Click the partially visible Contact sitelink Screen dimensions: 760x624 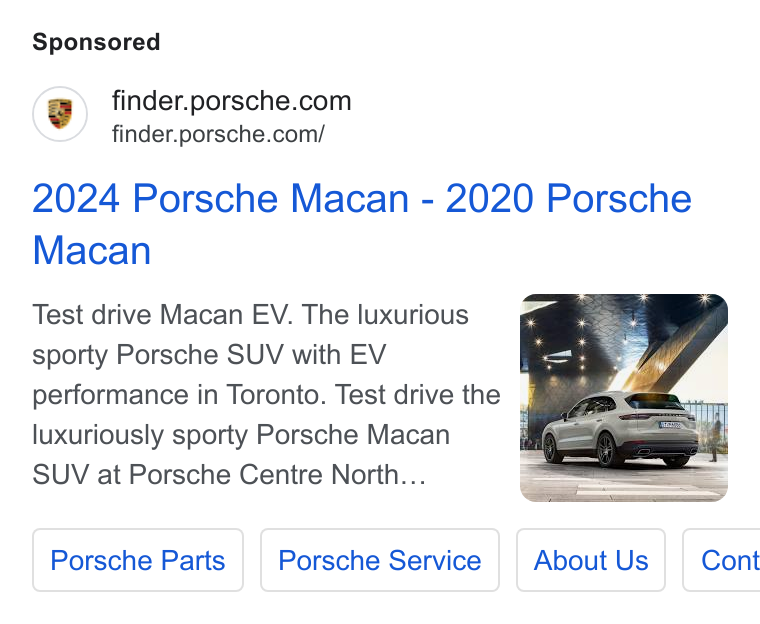point(721,560)
